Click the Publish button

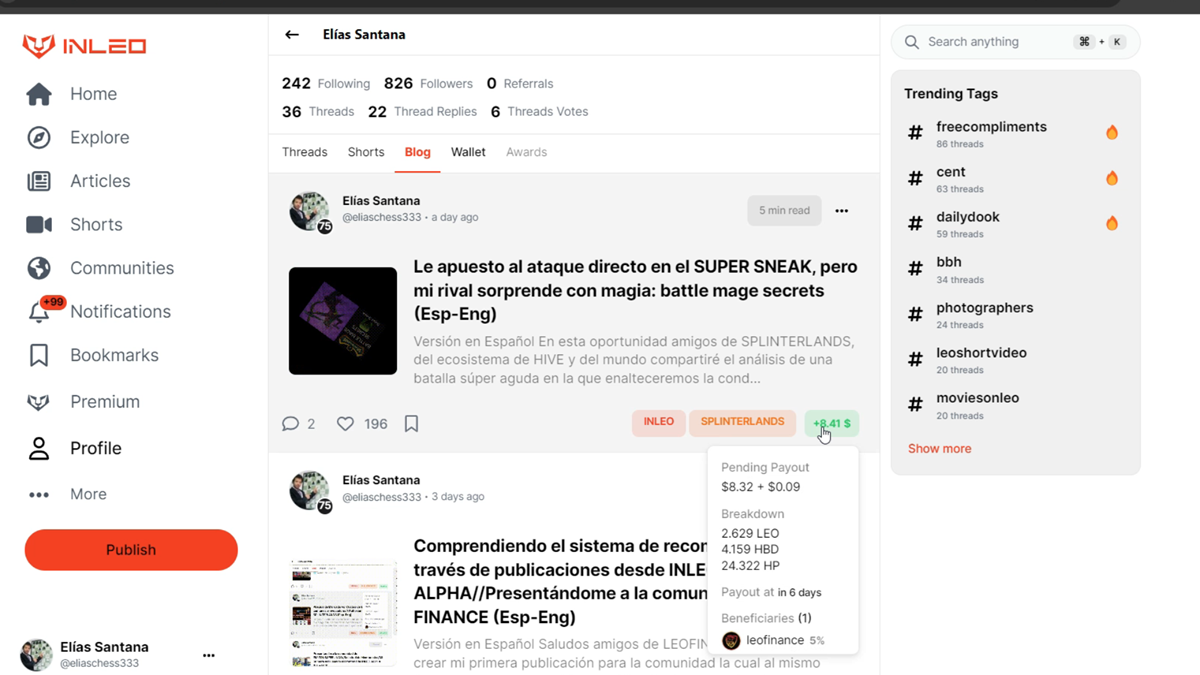click(131, 550)
